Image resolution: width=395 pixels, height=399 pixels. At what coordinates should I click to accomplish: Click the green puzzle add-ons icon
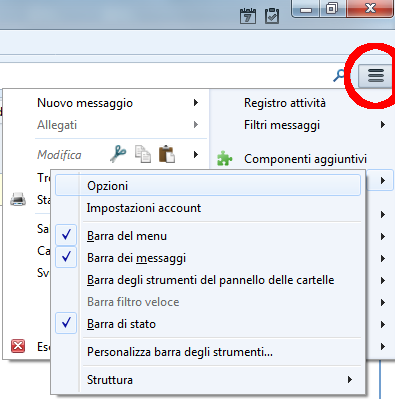[224, 158]
